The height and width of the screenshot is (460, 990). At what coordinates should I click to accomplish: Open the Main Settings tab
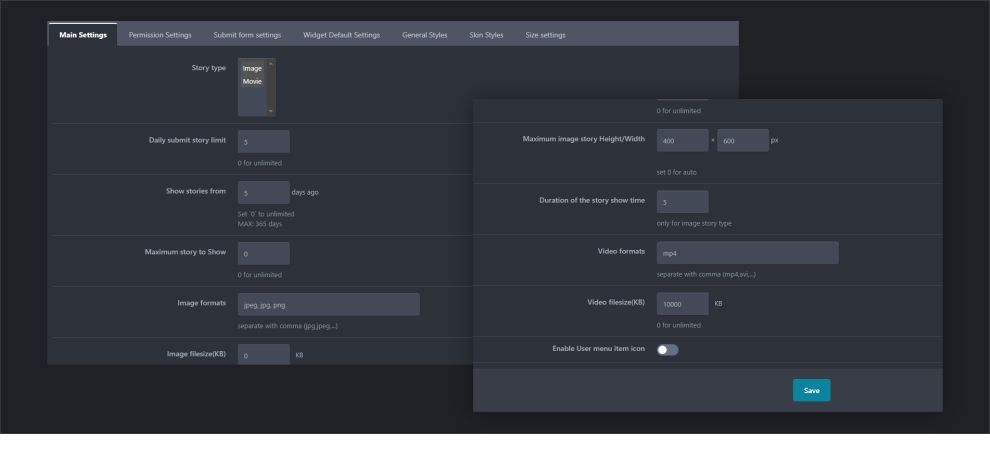[x=83, y=35]
